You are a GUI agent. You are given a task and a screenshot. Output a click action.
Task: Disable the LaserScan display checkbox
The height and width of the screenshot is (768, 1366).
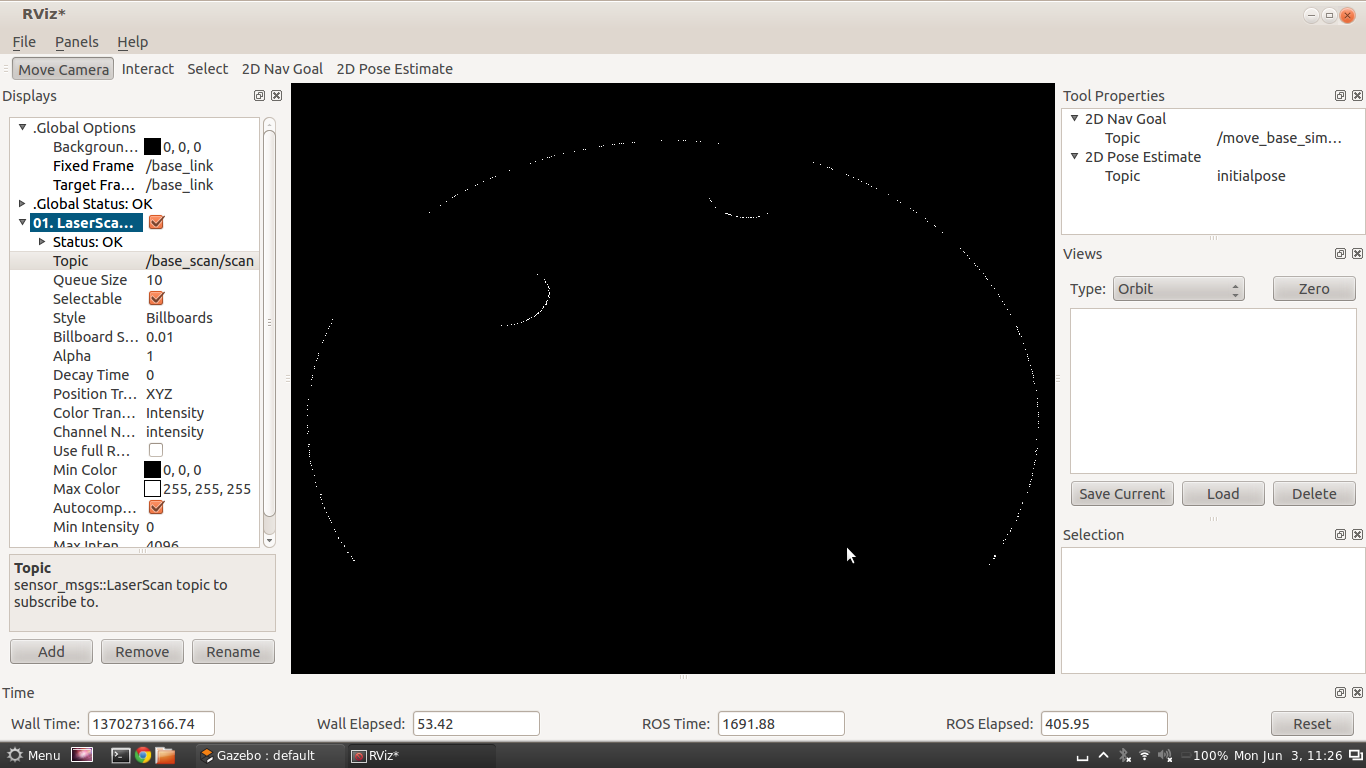[156, 223]
